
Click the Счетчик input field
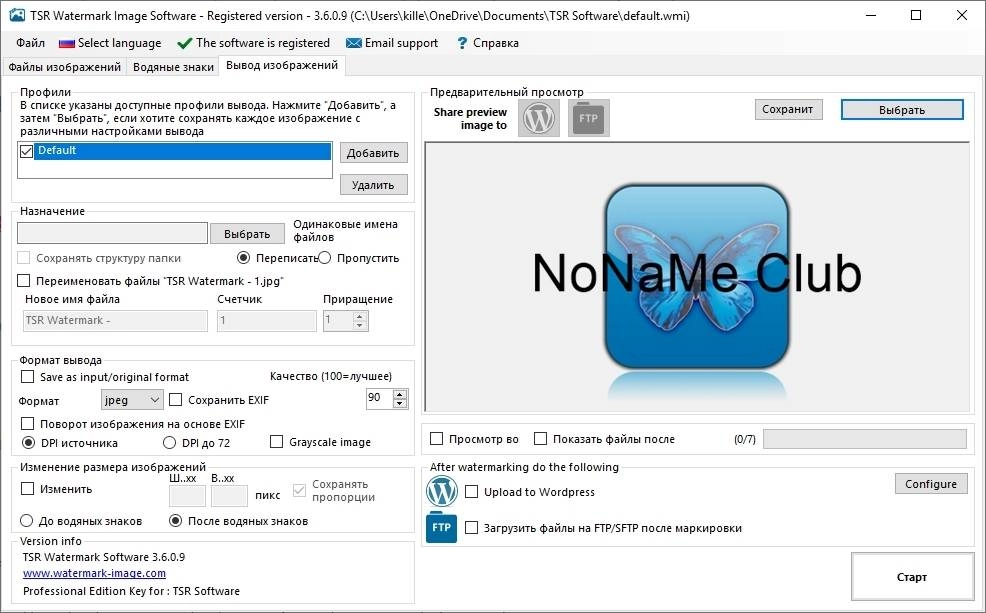267,321
